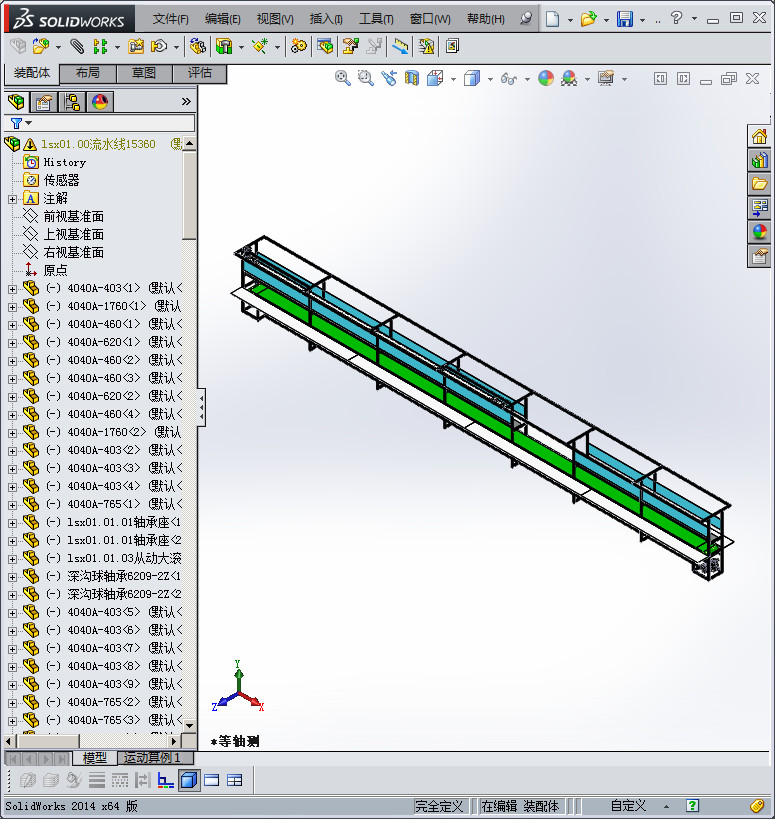The image size is (775, 819).
Task: Open the View Orientation dropdown arrow
Action: coord(453,79)
